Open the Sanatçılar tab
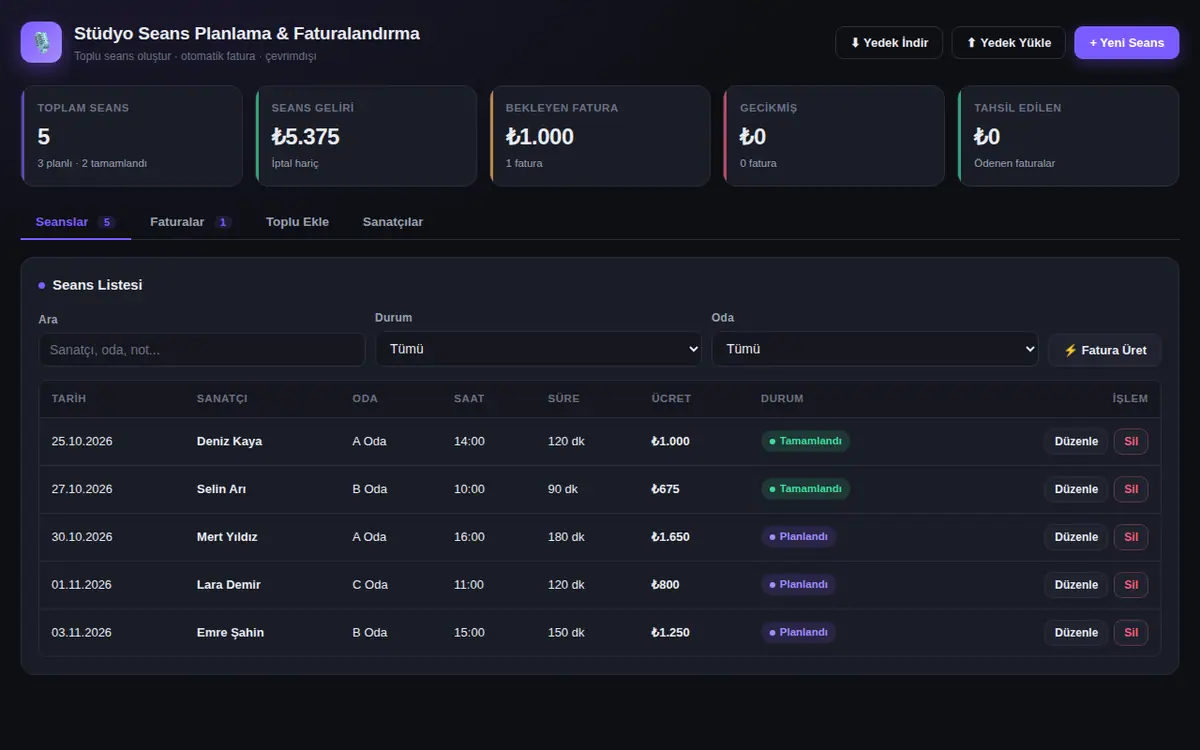The height and width of the screenshot is (750, 1200). (x=393, y=222)
